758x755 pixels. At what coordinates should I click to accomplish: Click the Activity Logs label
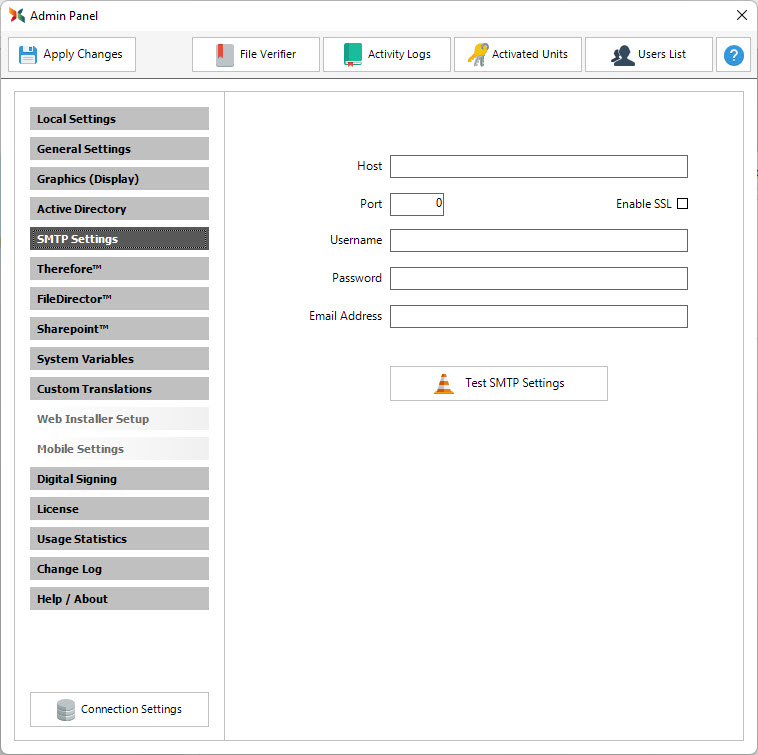399,54
